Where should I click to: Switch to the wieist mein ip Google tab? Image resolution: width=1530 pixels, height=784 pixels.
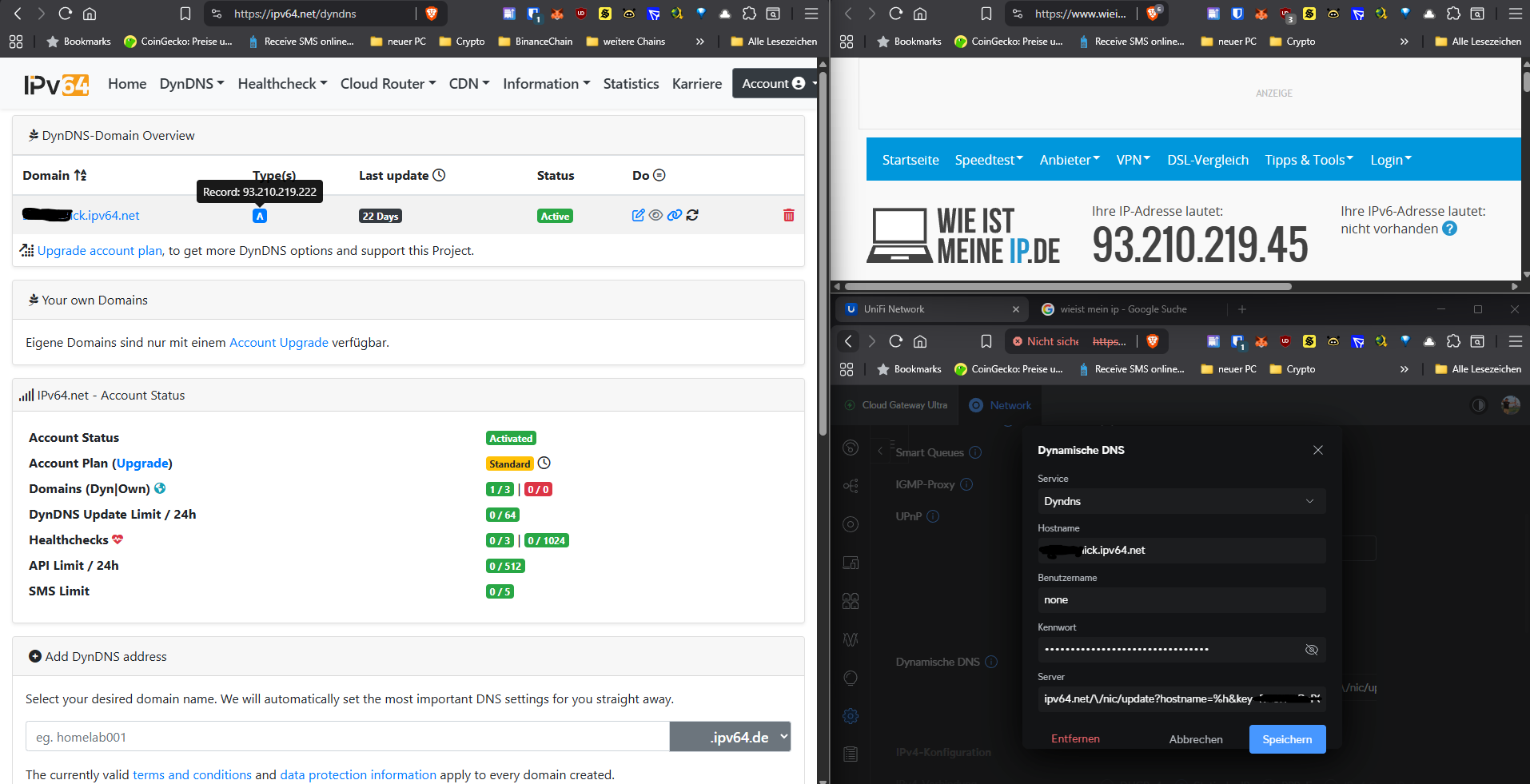1122,309
